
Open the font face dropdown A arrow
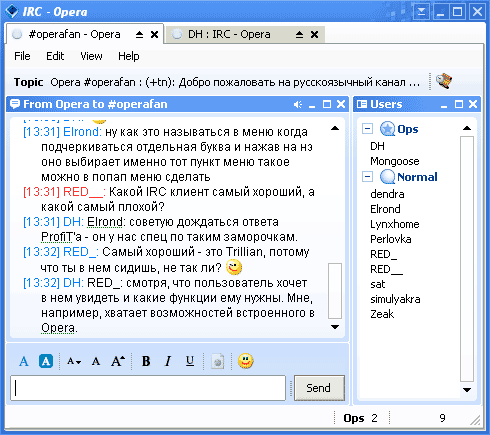coord(74,362)
